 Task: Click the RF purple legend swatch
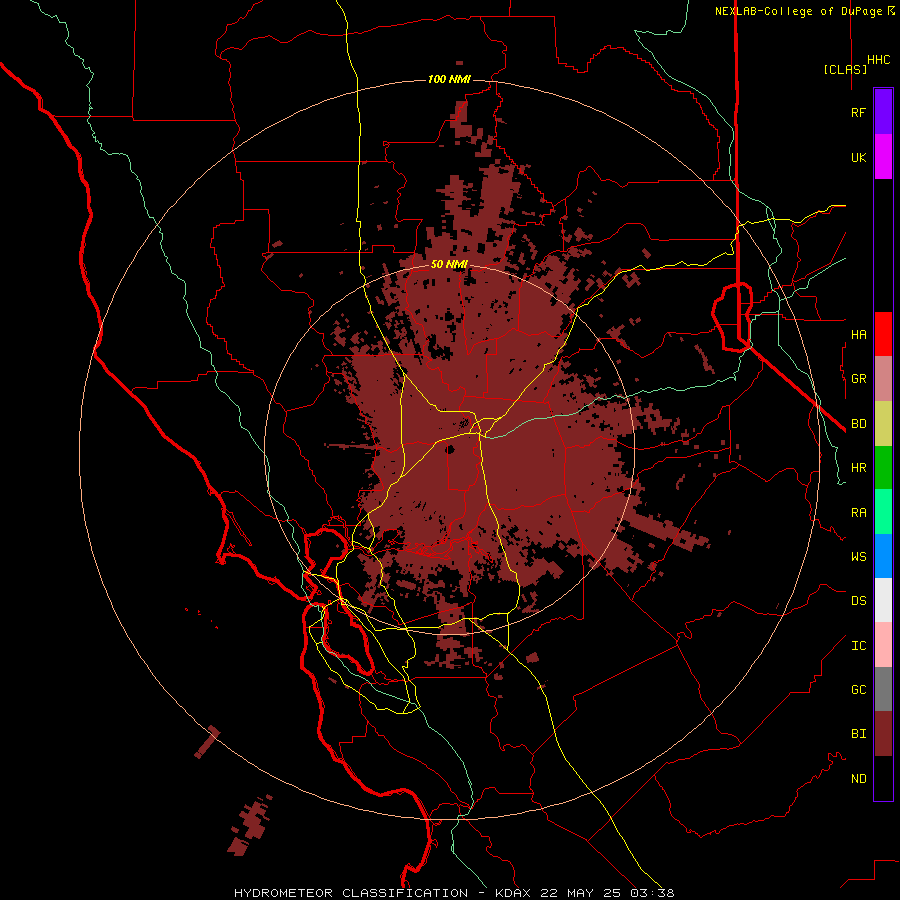(x=883, y=112)
